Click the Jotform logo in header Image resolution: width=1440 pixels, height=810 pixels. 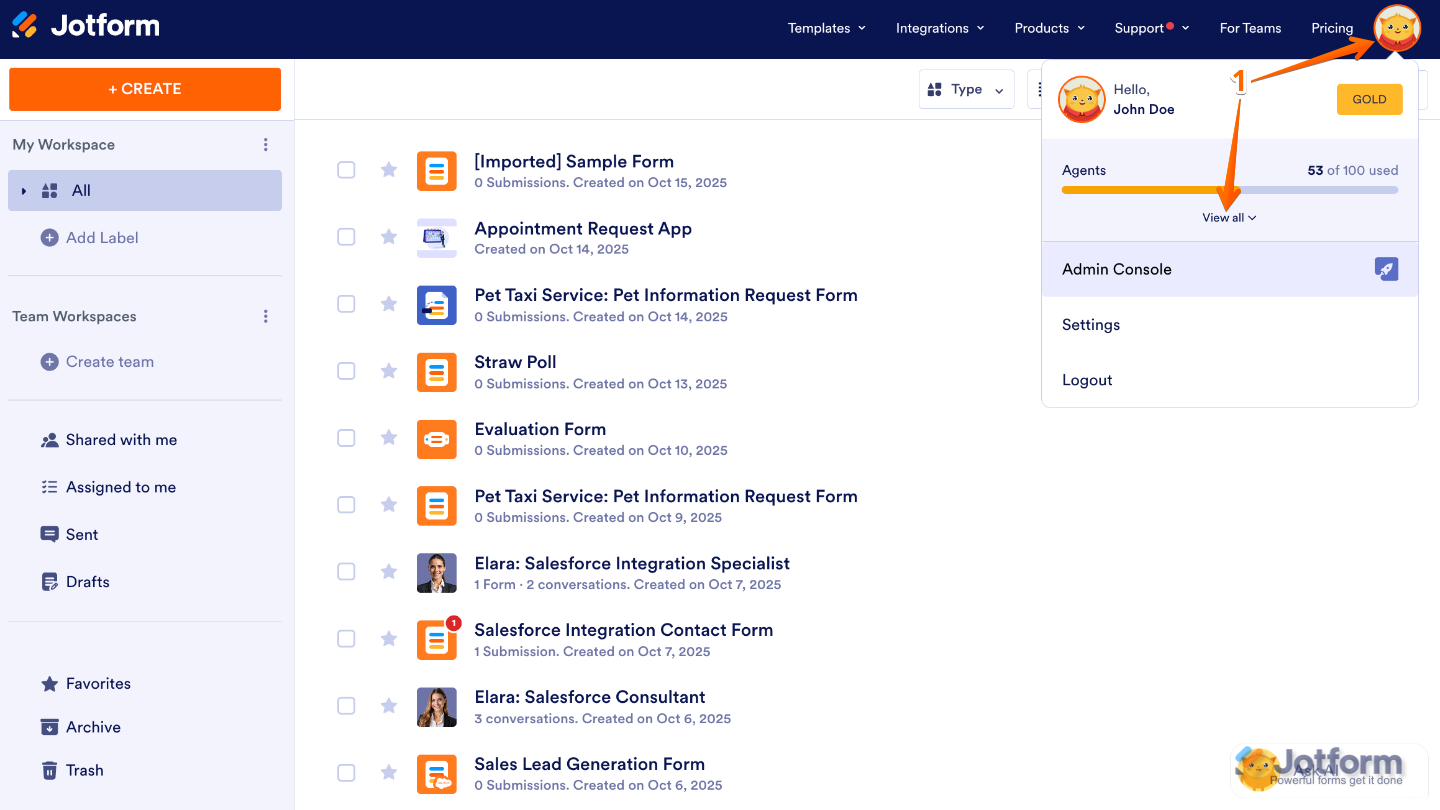click(x=86, y=26)
